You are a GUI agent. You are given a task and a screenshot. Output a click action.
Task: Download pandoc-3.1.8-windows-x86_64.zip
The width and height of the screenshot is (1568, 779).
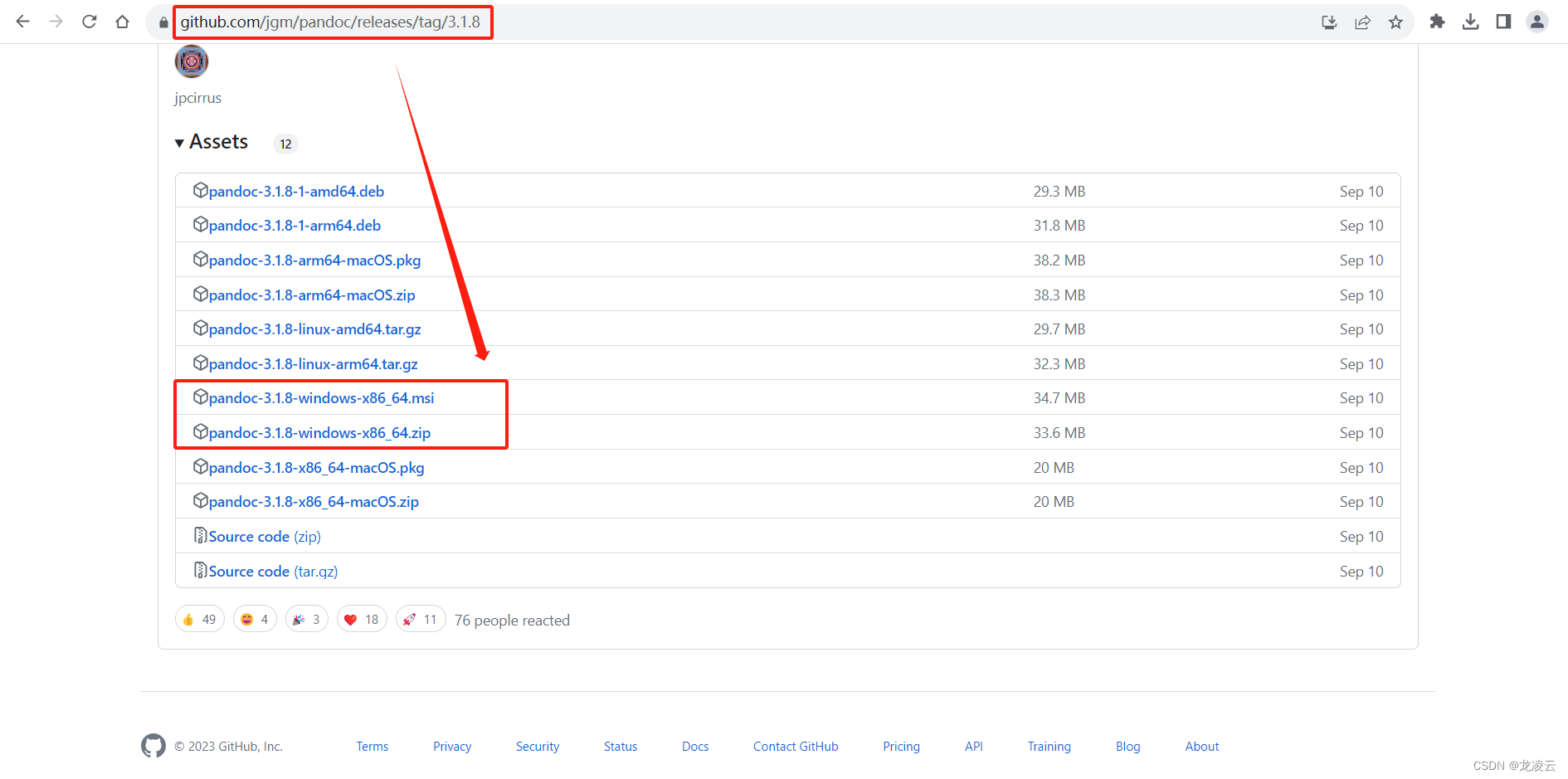point(319,433)
